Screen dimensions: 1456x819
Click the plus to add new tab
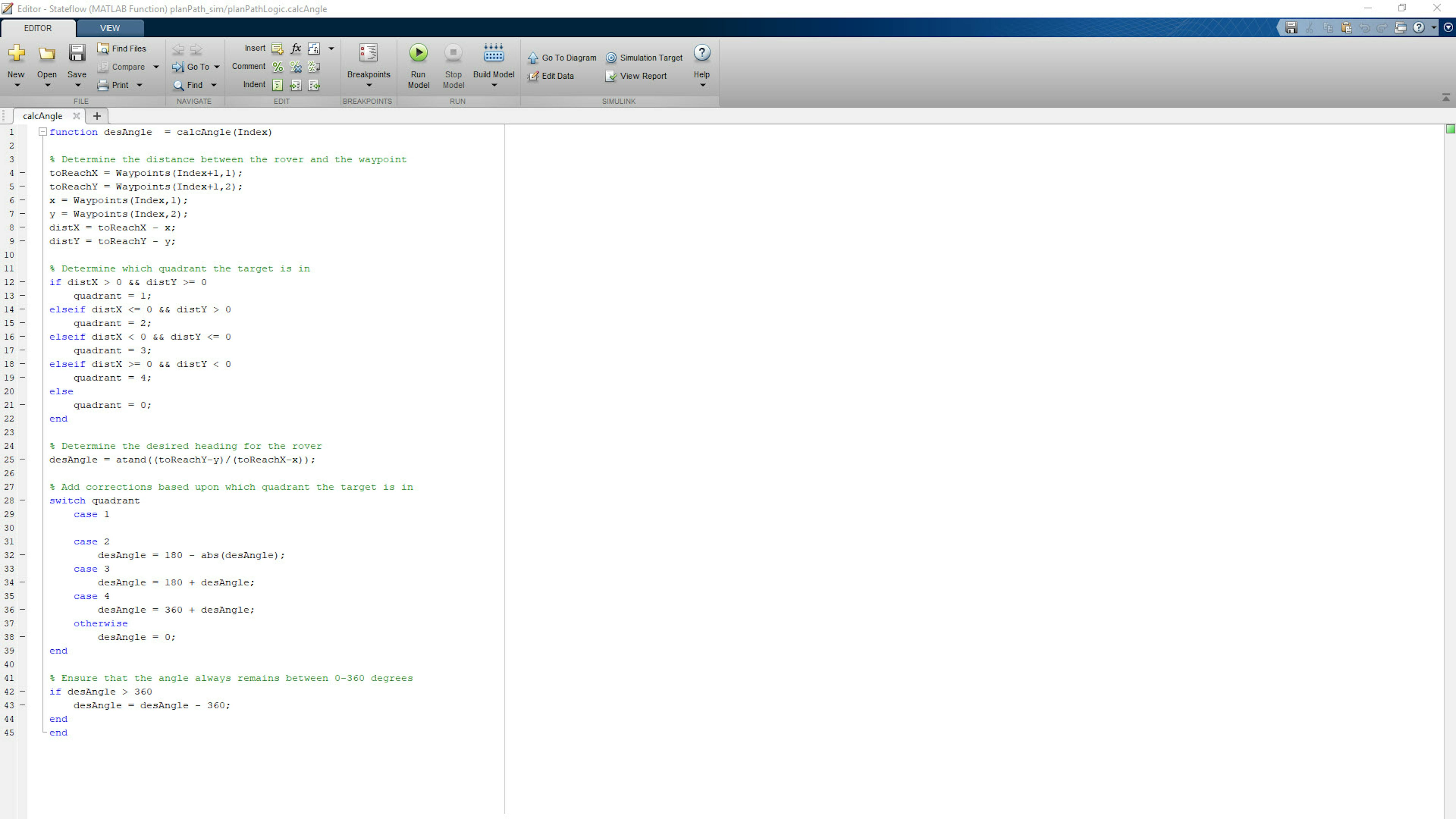pos(97,116)
